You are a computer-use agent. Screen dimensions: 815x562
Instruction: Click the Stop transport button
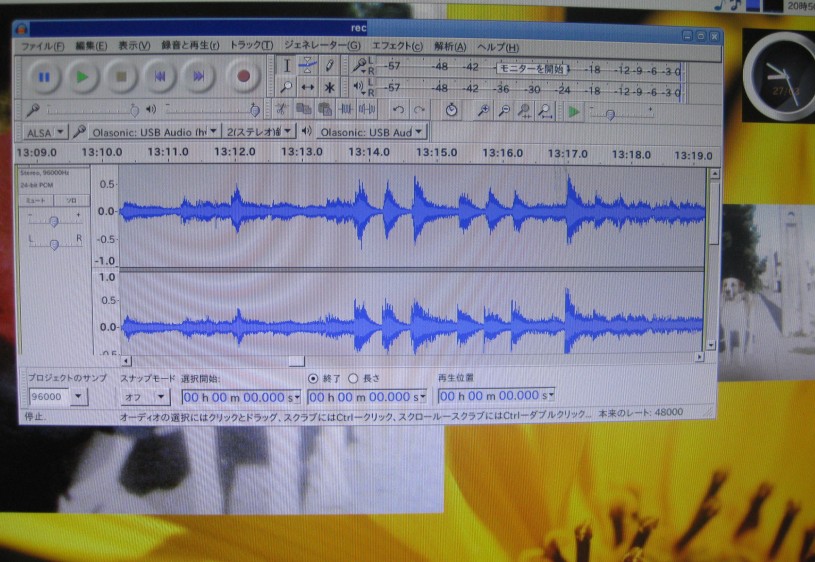click(121, 77)
